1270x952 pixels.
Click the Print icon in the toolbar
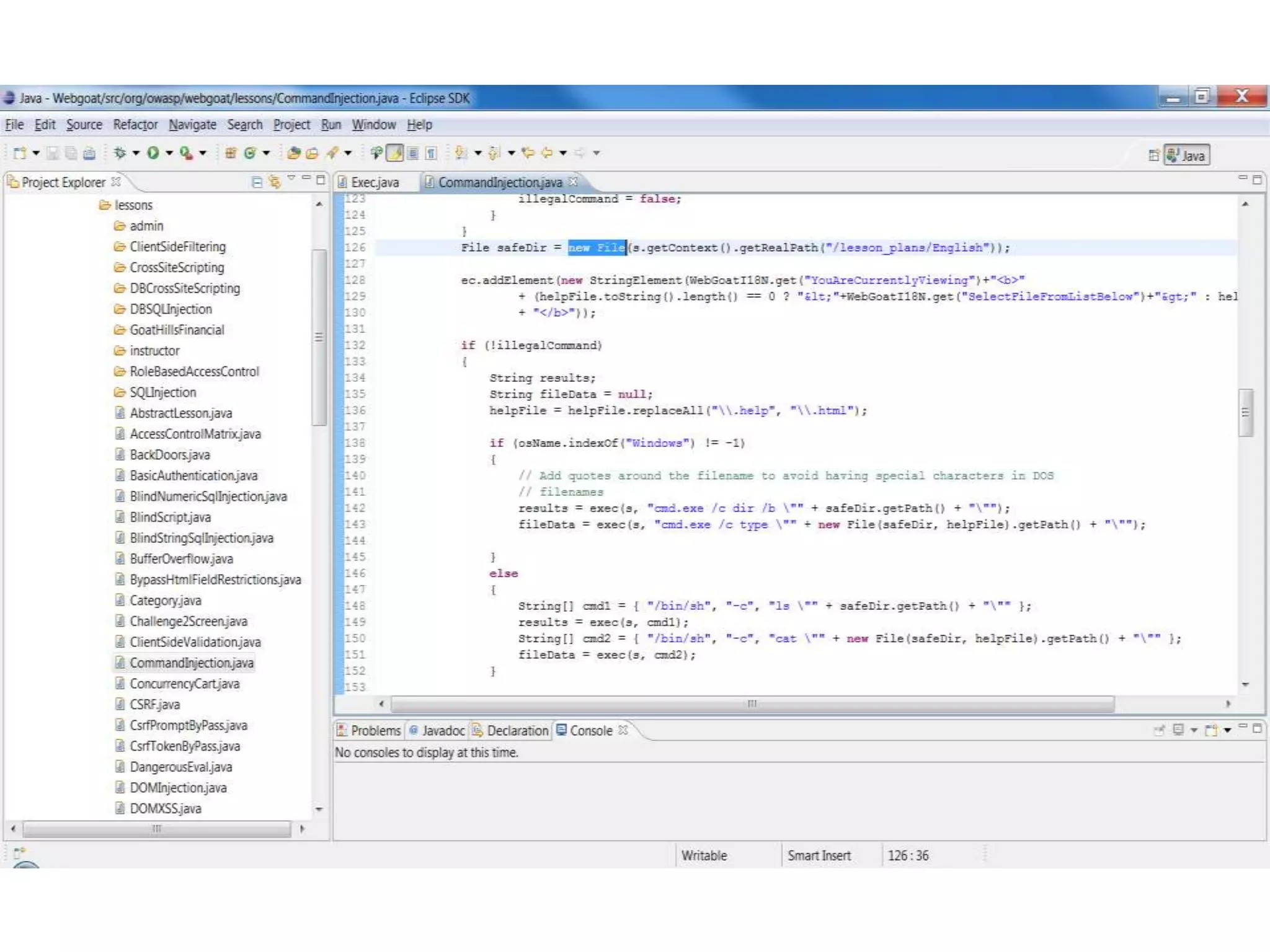click(89, 153)
